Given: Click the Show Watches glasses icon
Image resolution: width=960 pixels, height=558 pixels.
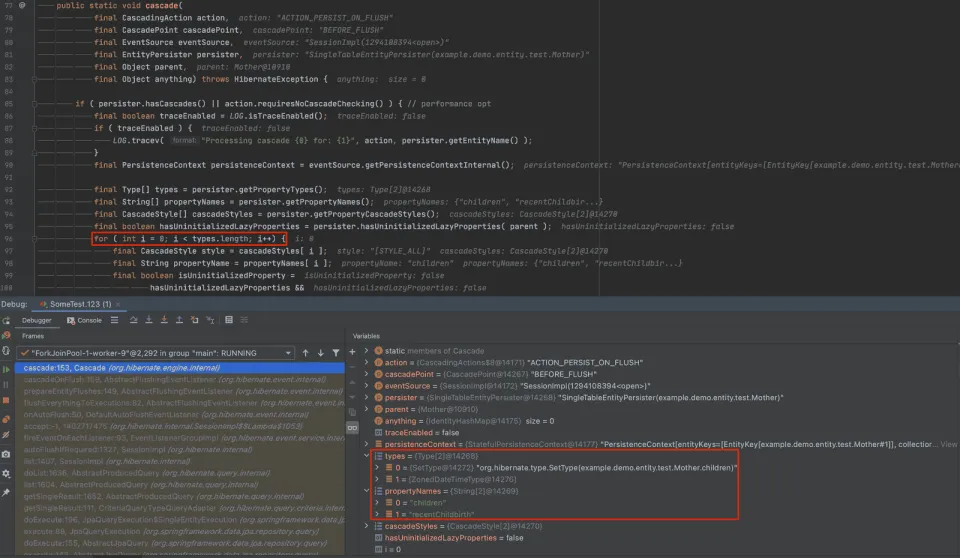Looking at the screenshot, I should [353, 428].
